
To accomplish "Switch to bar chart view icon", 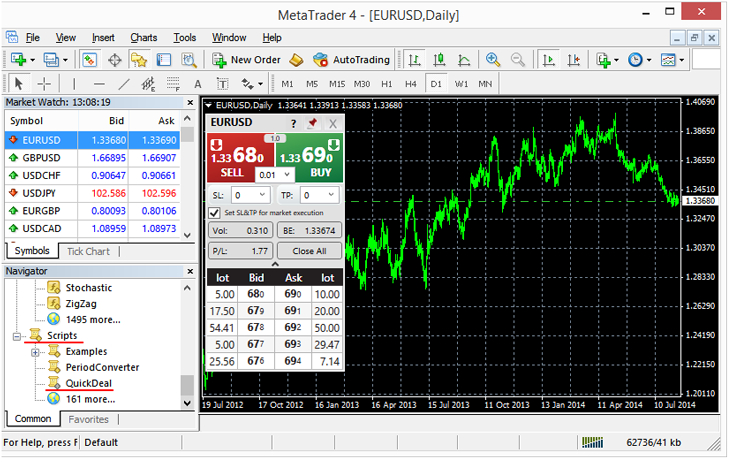I will 414,60.
